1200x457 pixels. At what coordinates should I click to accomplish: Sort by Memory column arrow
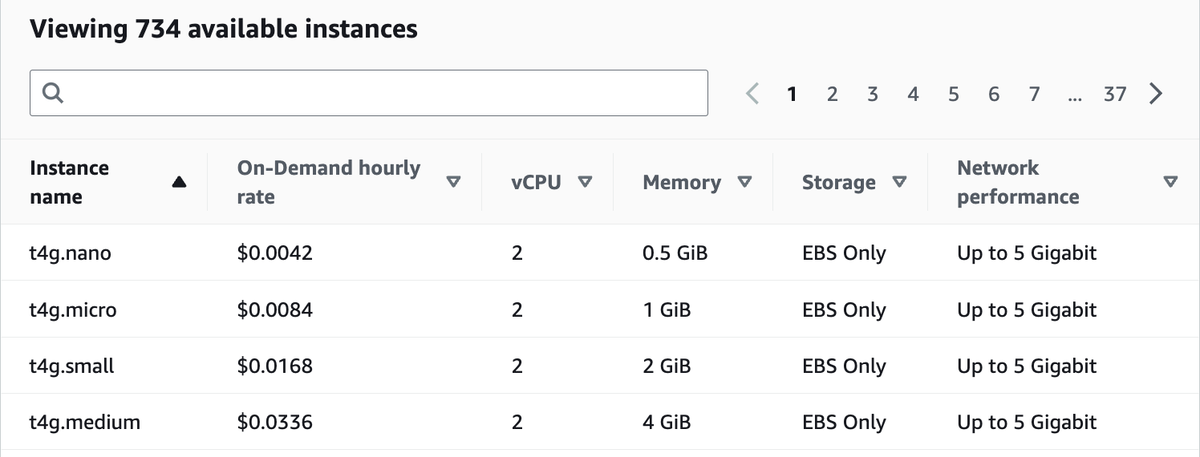tap(743, 182)
